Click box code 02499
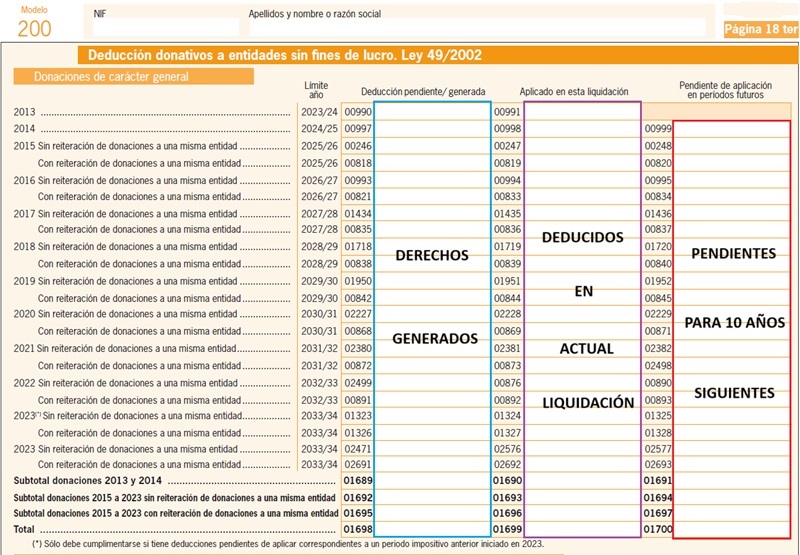The width and height of the screenshot is (800, 555). click(358, 383)
